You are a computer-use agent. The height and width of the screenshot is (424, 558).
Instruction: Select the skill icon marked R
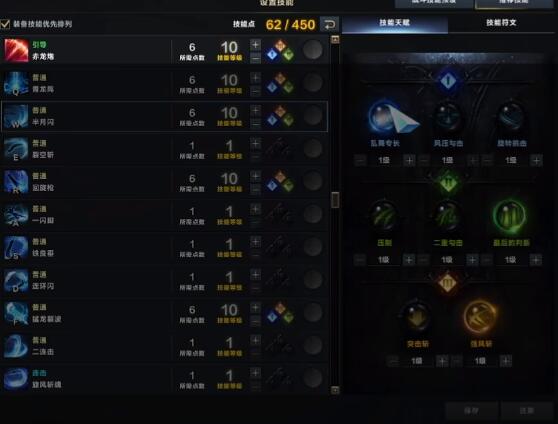coord(16,182)
